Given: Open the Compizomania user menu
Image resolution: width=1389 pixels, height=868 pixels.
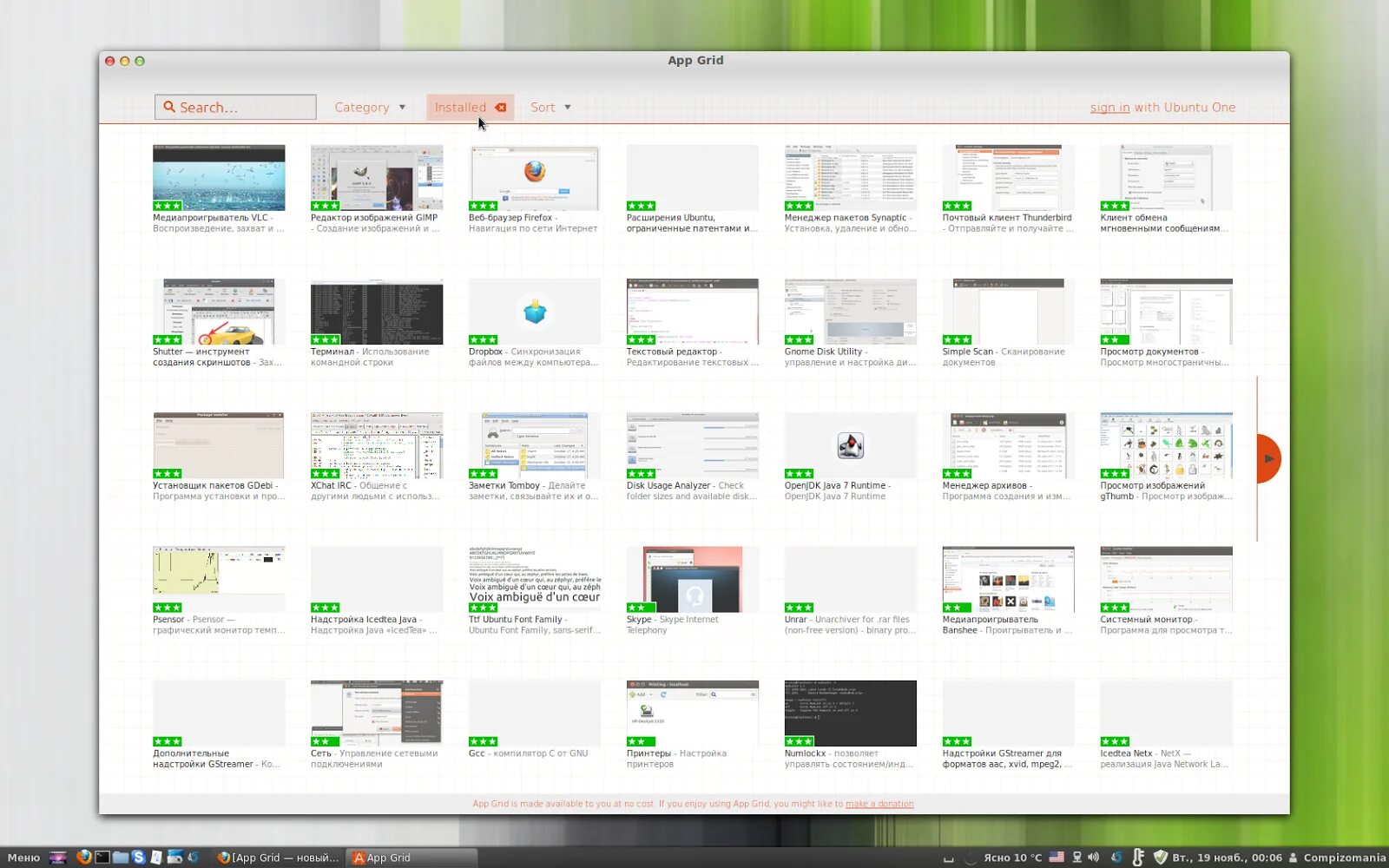Looking at the screenshot, I should click(1338, 858).
